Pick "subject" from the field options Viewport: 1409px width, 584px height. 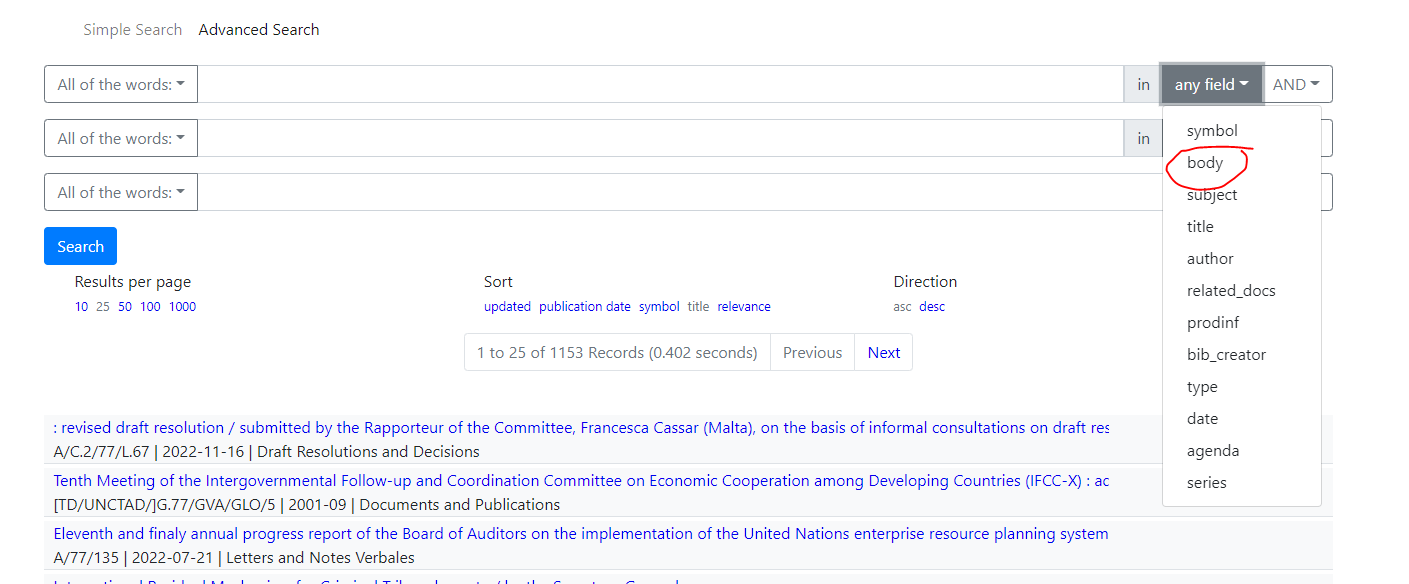click(x=1212, y=194)
